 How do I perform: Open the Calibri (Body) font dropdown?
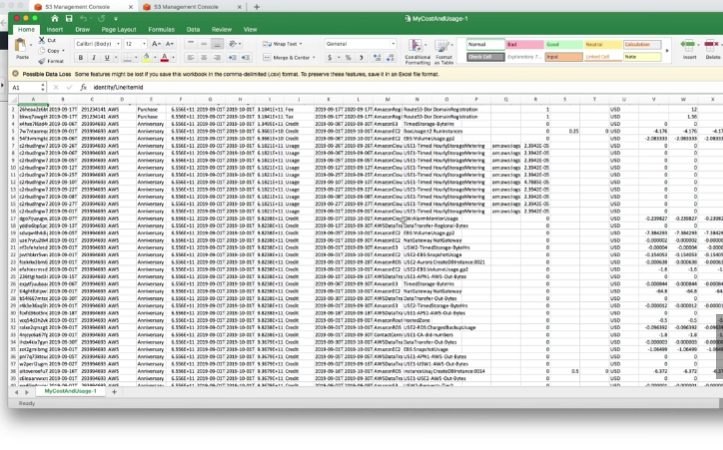click(97, 44)
